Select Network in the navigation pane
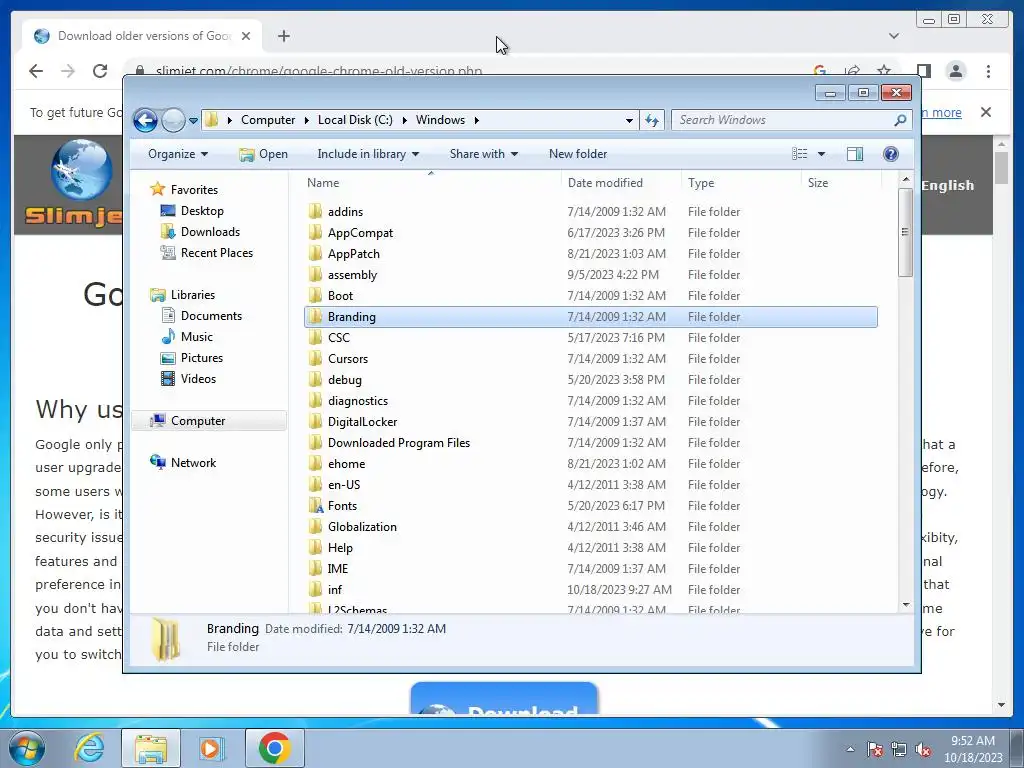 (x=193, y=463)
